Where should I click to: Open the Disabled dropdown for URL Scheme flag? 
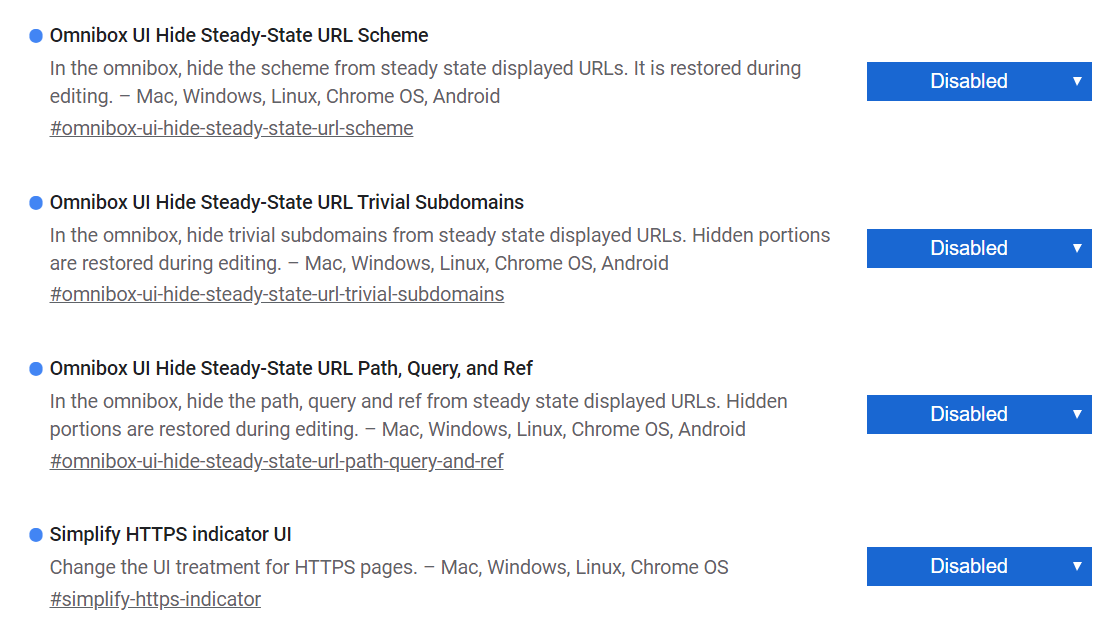(978, 81)
